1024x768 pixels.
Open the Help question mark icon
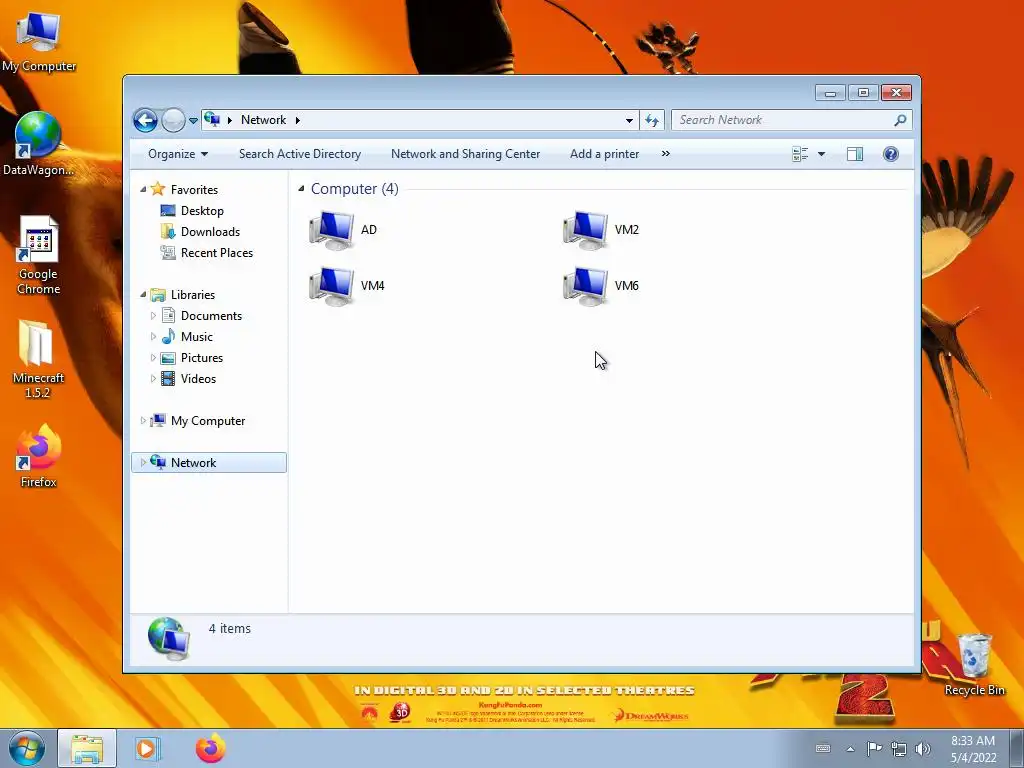coord(891,154)
